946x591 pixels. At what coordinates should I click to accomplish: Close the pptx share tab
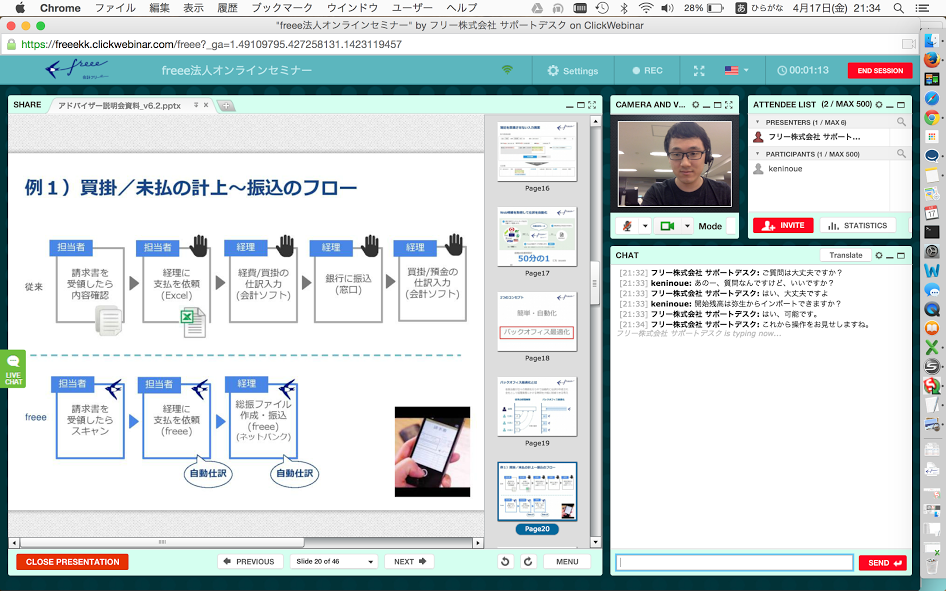tap(206, 105)
